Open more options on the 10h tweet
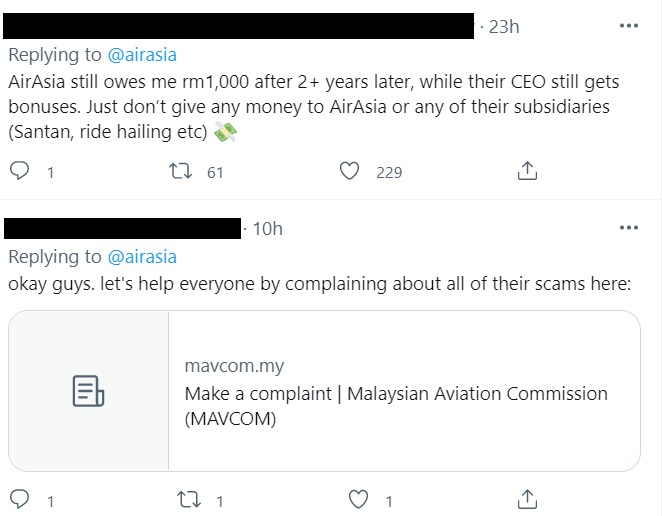Image resolution: width=662 pixels, height=516 pixels. 628,228
